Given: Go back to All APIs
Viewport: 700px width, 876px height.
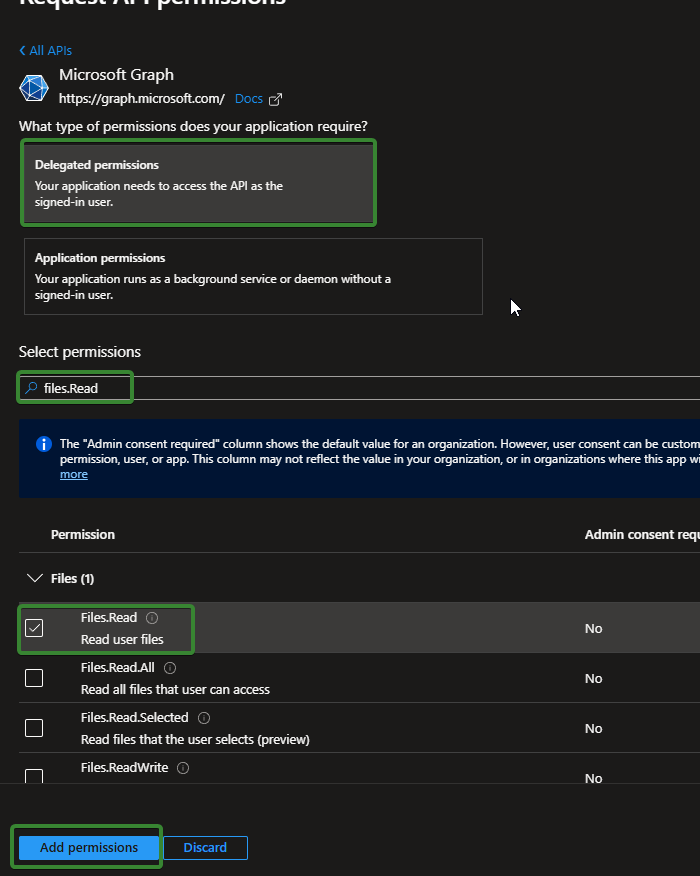Looking at the screenshot, I should 46,50.
